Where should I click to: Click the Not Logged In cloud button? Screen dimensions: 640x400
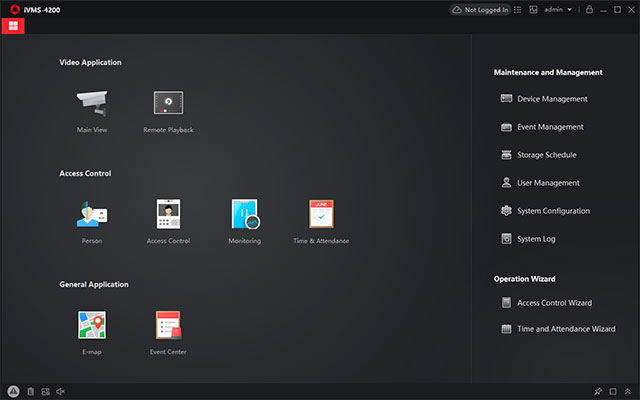[480, 10]
